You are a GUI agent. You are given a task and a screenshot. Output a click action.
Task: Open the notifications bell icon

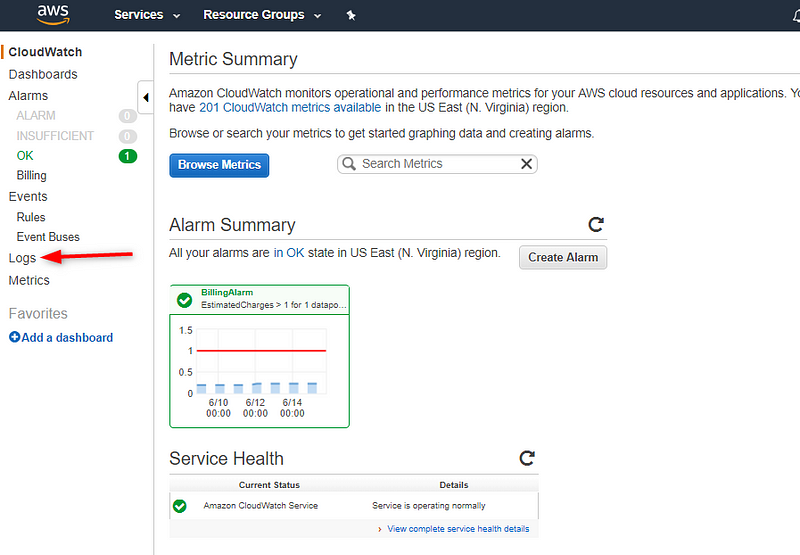pos(796,16)
